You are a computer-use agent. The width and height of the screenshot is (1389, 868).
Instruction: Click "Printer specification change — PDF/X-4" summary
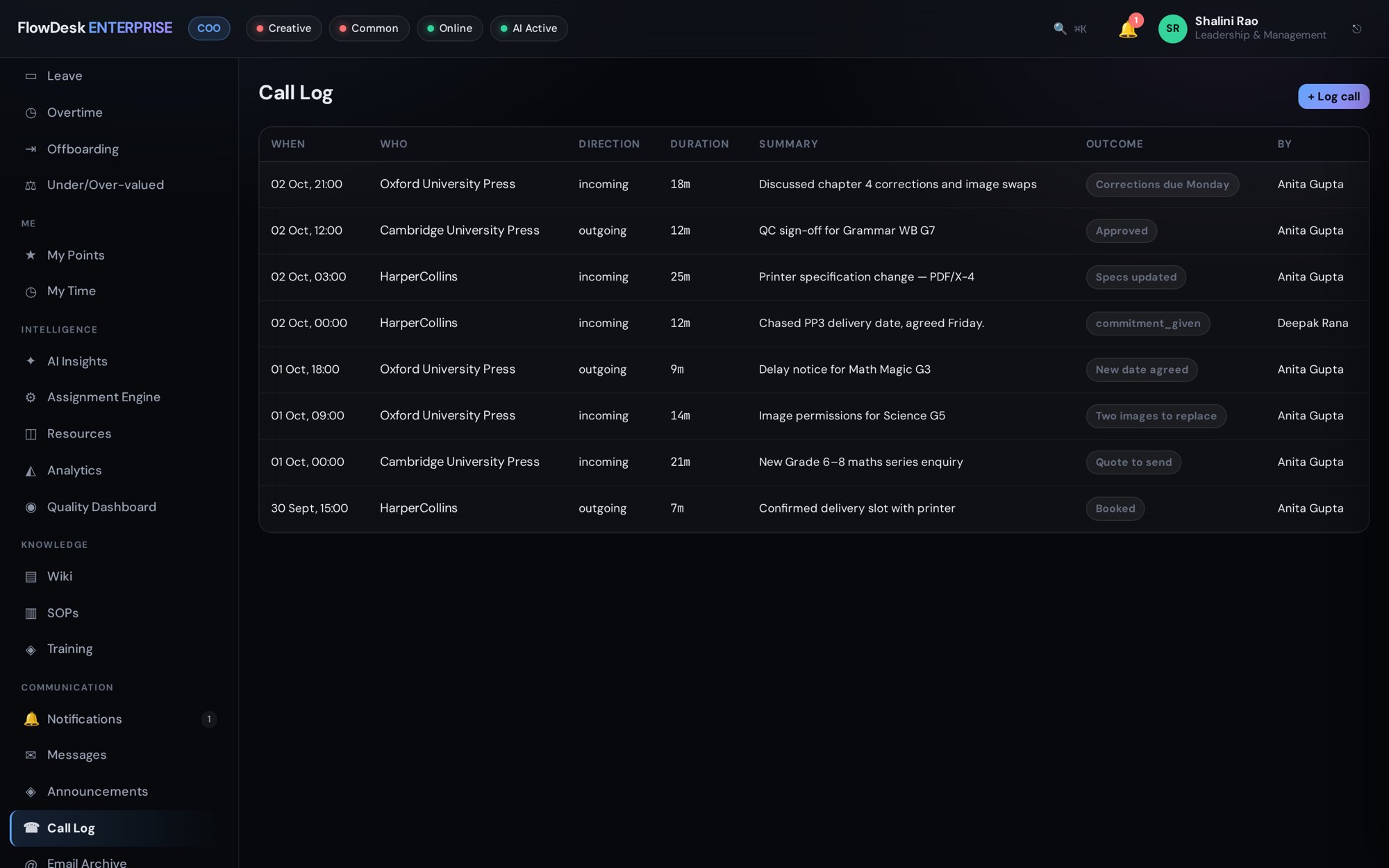(866, 276)
